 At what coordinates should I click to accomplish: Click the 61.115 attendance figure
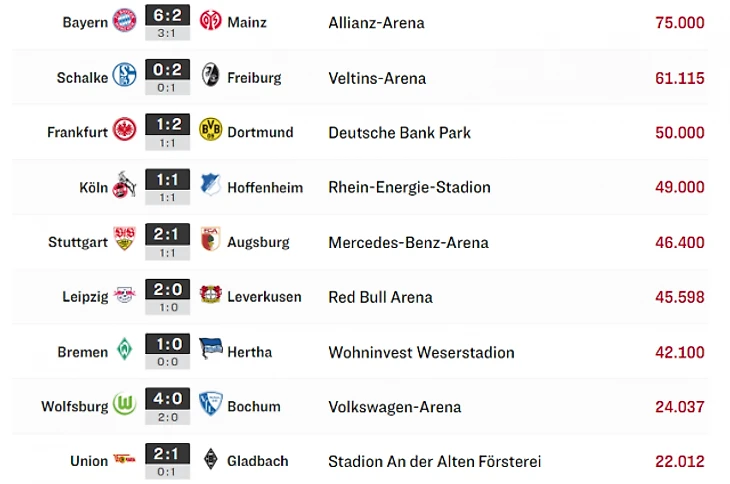click(x=680, y=78)
